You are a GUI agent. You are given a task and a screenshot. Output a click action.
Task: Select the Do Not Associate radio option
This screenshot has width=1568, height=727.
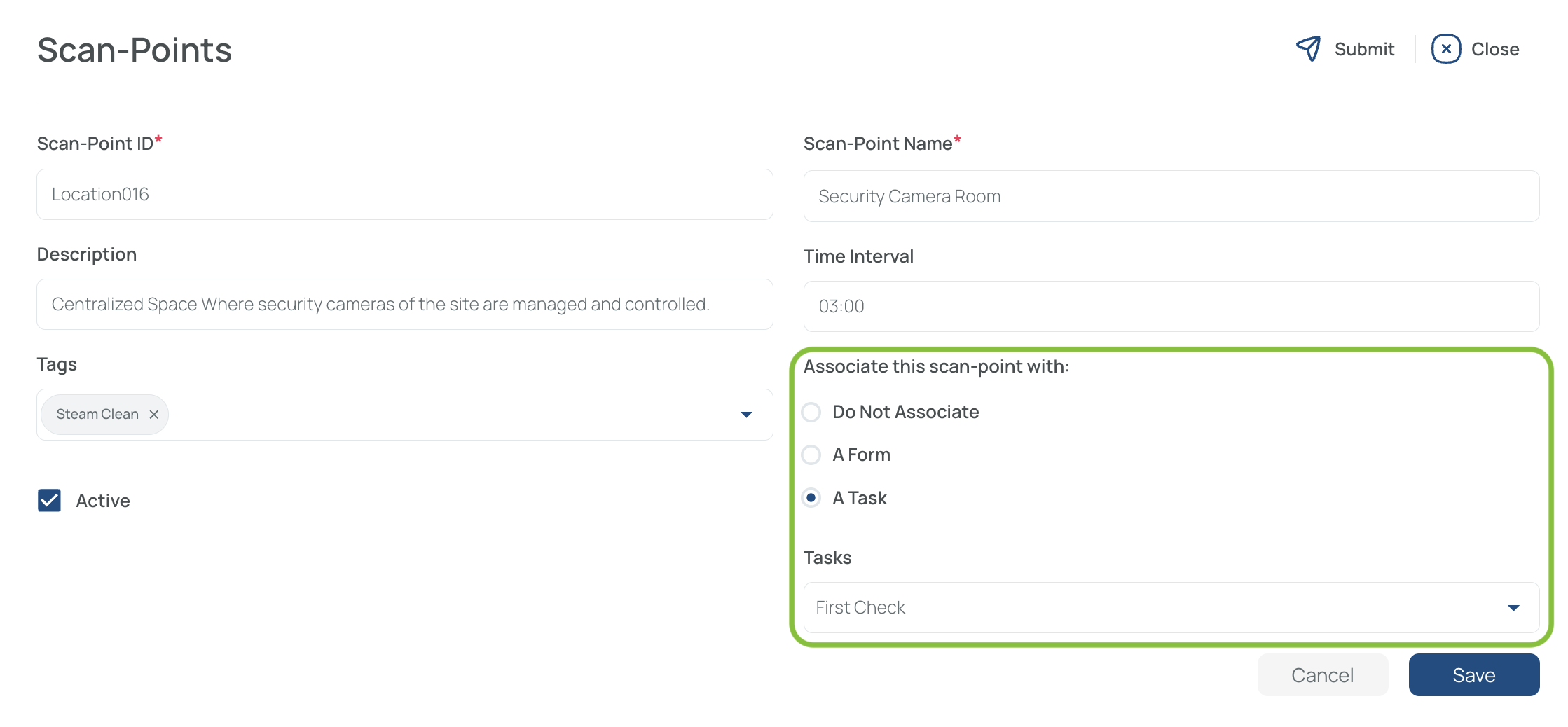[811, 412]
